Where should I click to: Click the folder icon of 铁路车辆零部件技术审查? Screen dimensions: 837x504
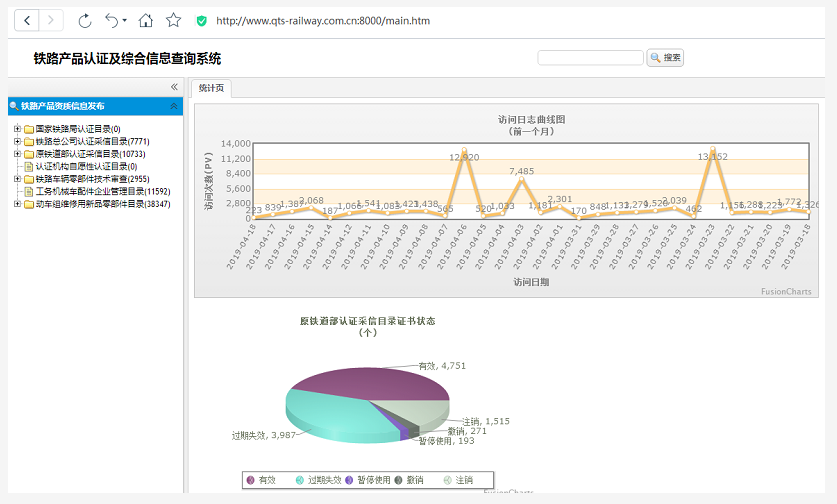pyautogui.click(x=29, y=179)
